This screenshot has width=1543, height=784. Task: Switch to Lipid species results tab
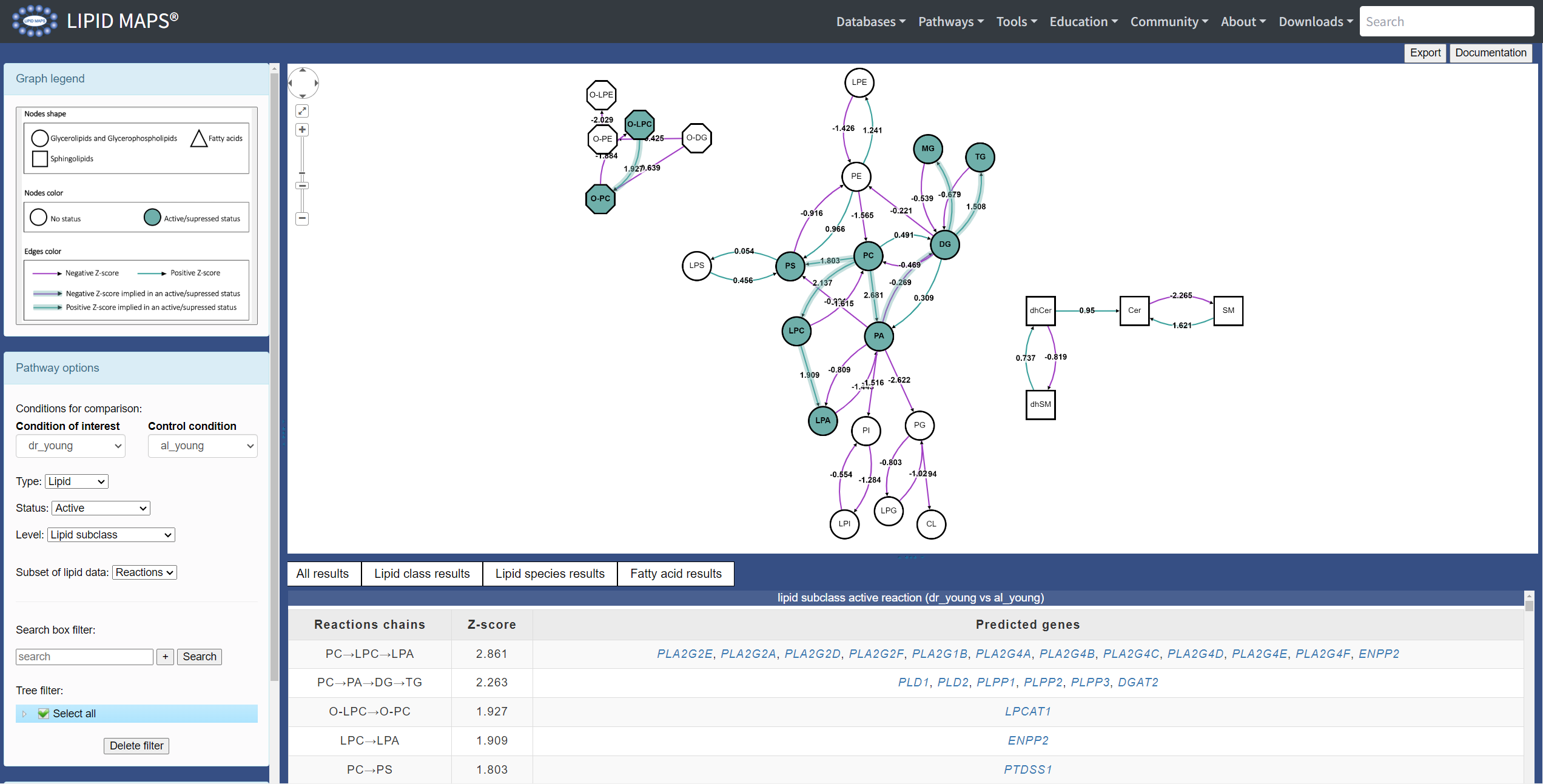point(550,574)
